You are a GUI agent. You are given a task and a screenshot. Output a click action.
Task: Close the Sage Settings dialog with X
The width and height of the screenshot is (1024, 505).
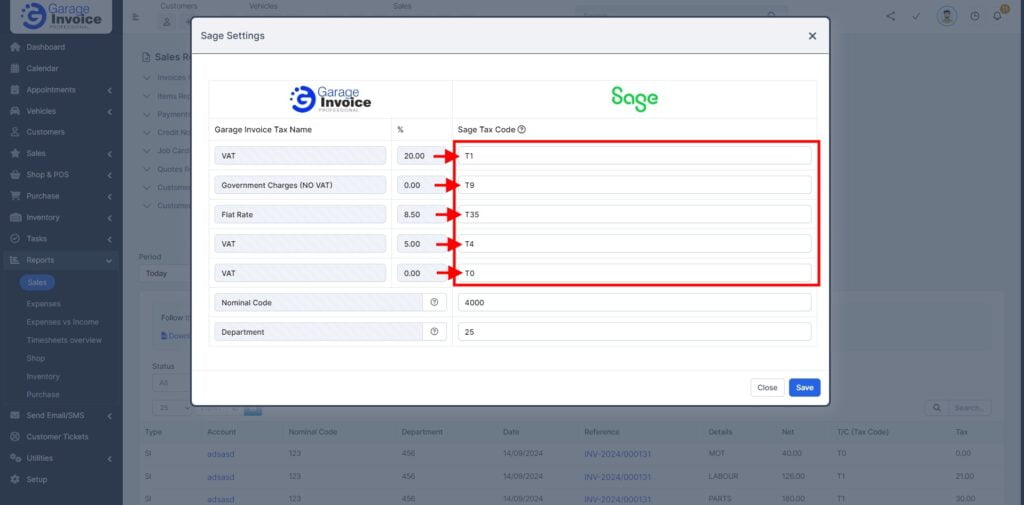812,36
